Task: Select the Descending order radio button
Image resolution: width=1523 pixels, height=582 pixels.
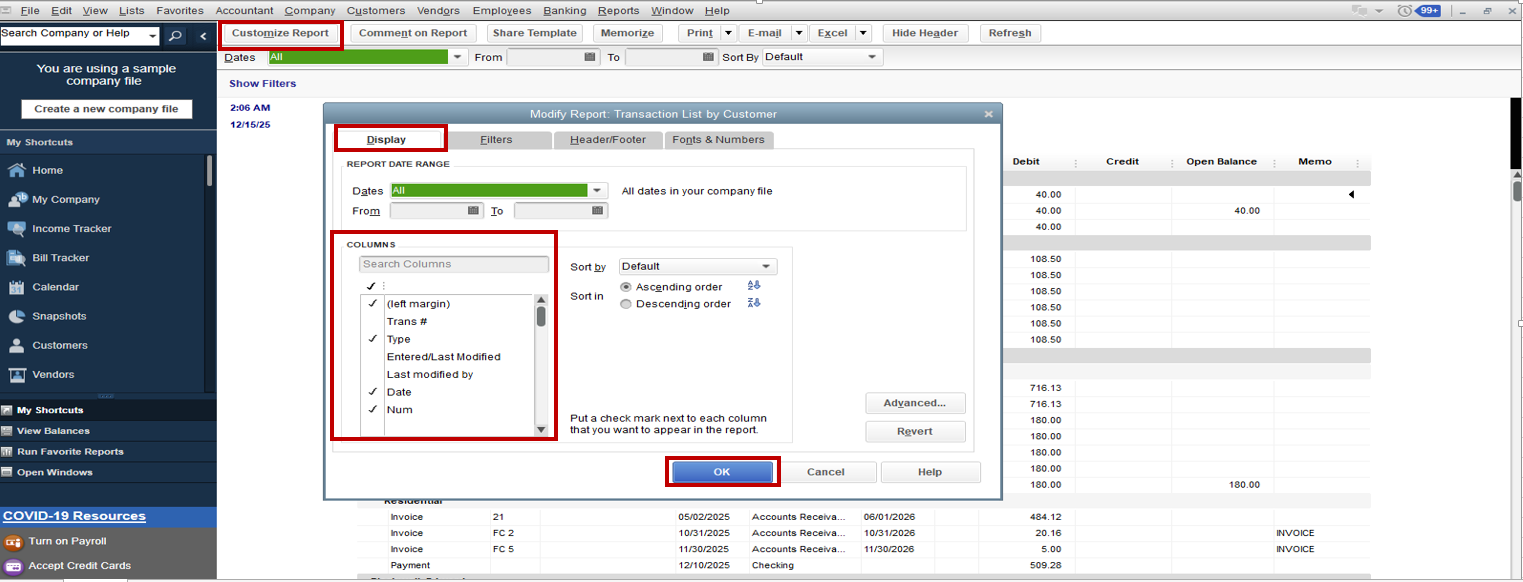Action: (x=624, y=303)
